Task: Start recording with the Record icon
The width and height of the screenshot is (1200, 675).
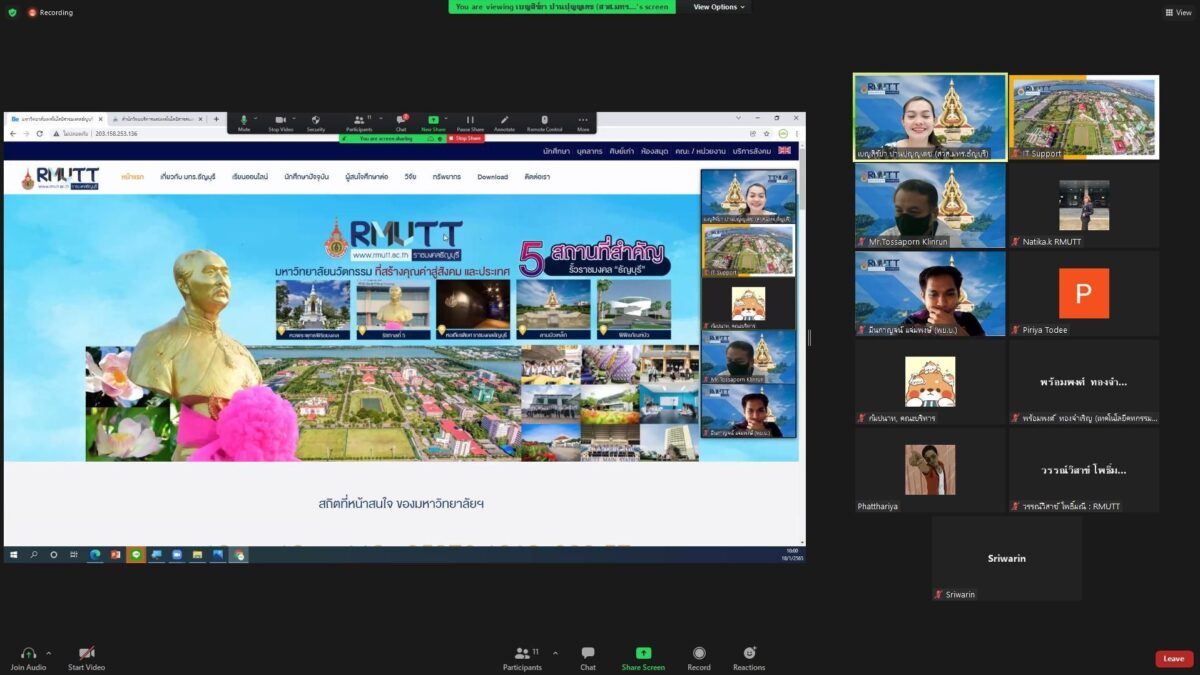Action: pyautogui.click(x=699, y=653)
